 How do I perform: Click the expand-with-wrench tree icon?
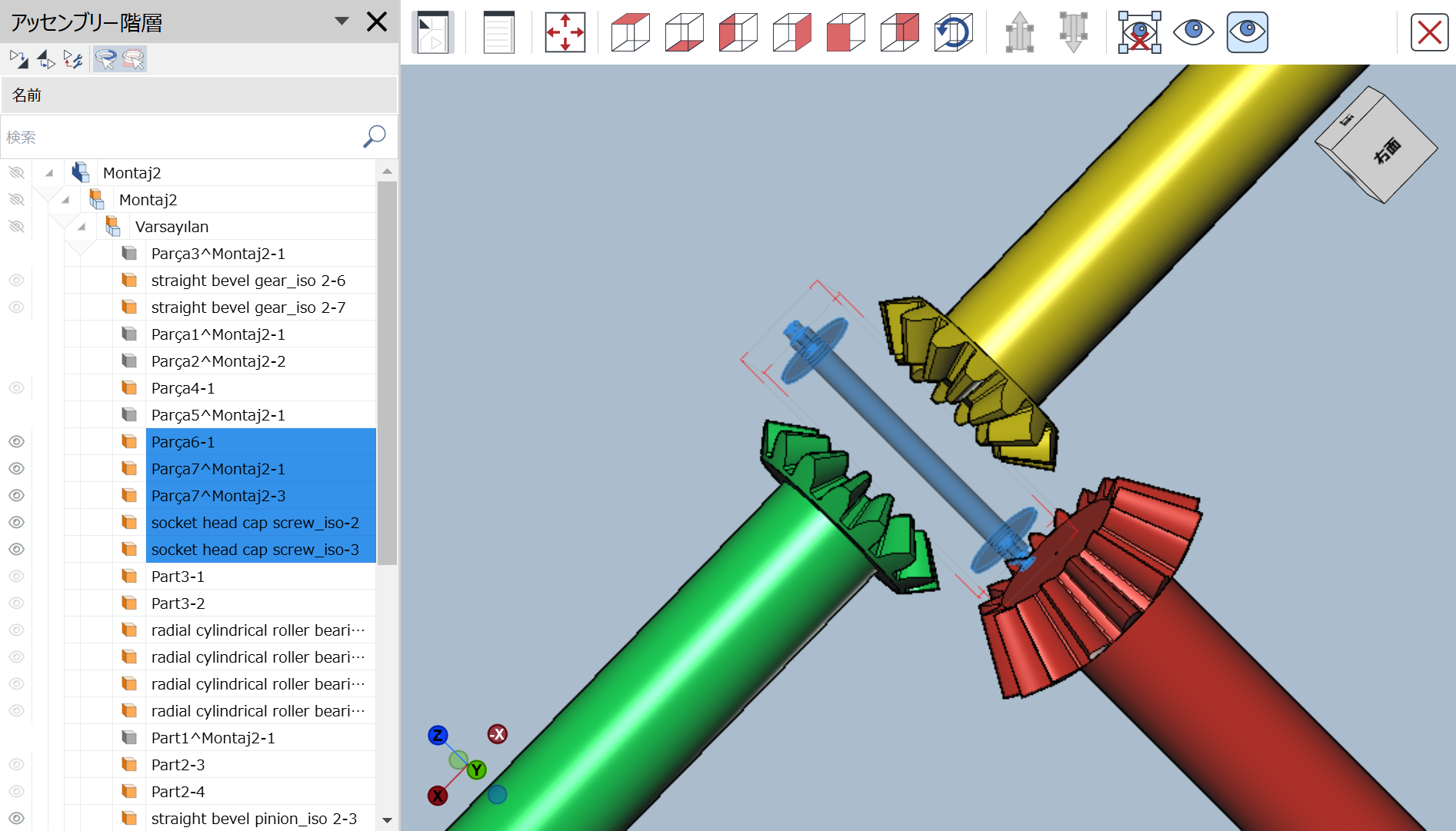tap(73, 59)
